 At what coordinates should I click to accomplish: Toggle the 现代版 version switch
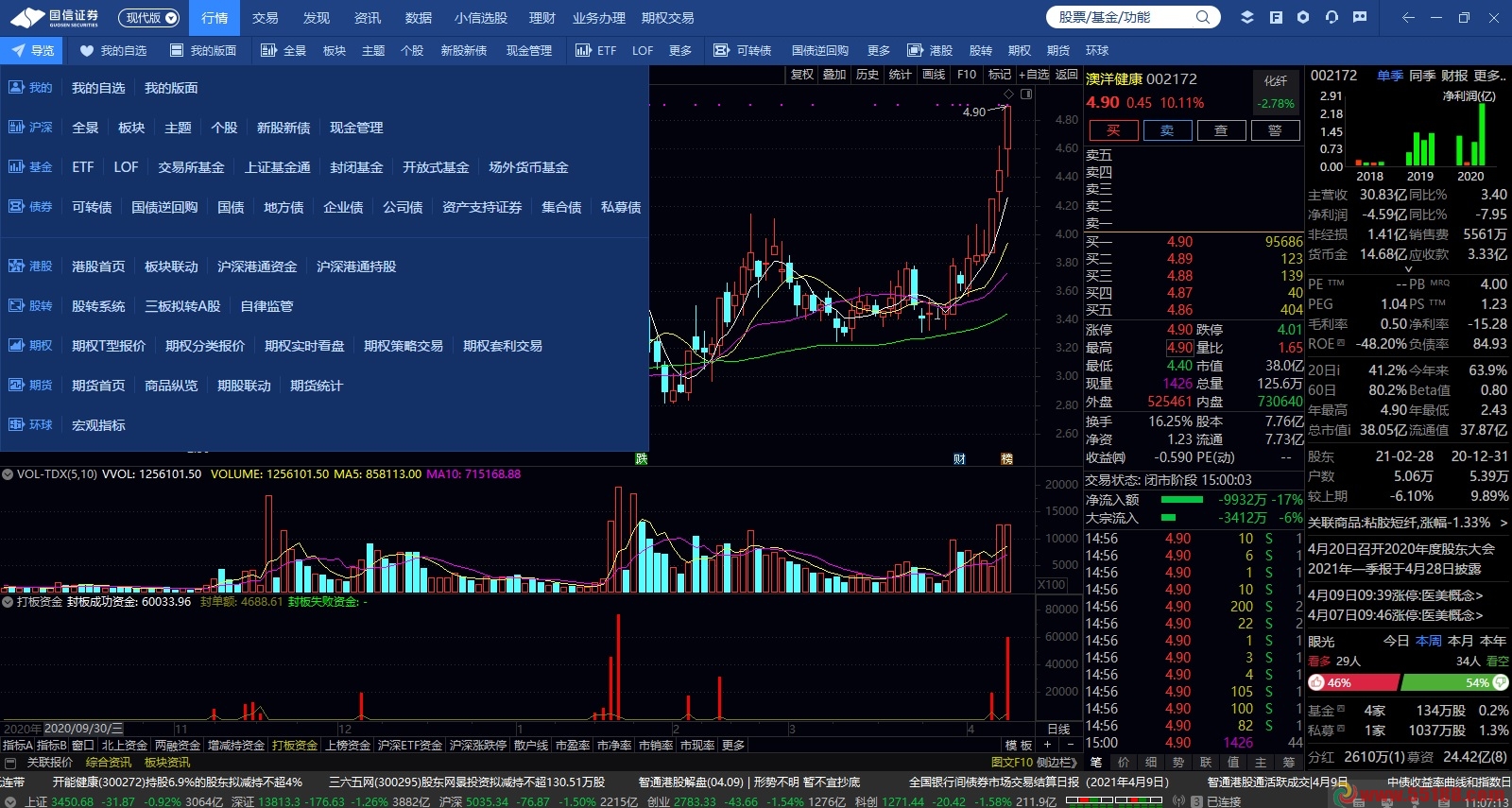[x=149, y=17]
